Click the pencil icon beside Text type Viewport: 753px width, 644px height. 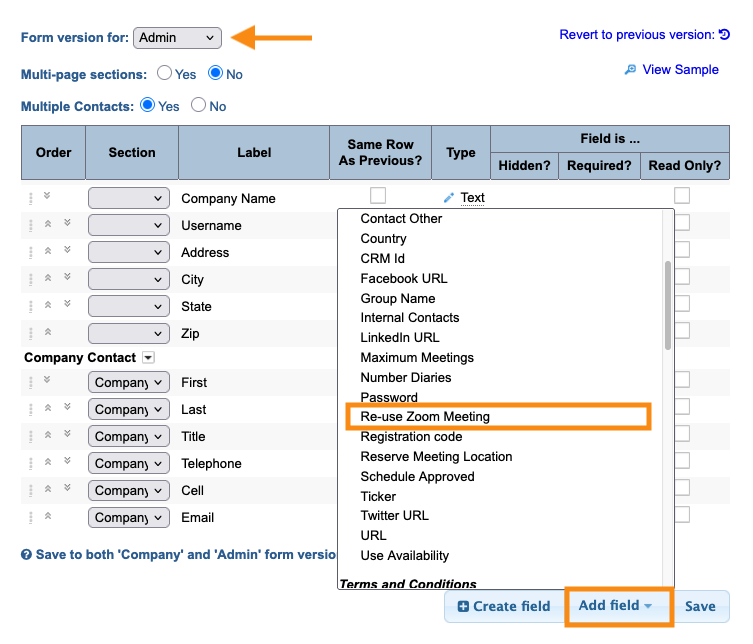pyautogui.click(x=449, y=198)
